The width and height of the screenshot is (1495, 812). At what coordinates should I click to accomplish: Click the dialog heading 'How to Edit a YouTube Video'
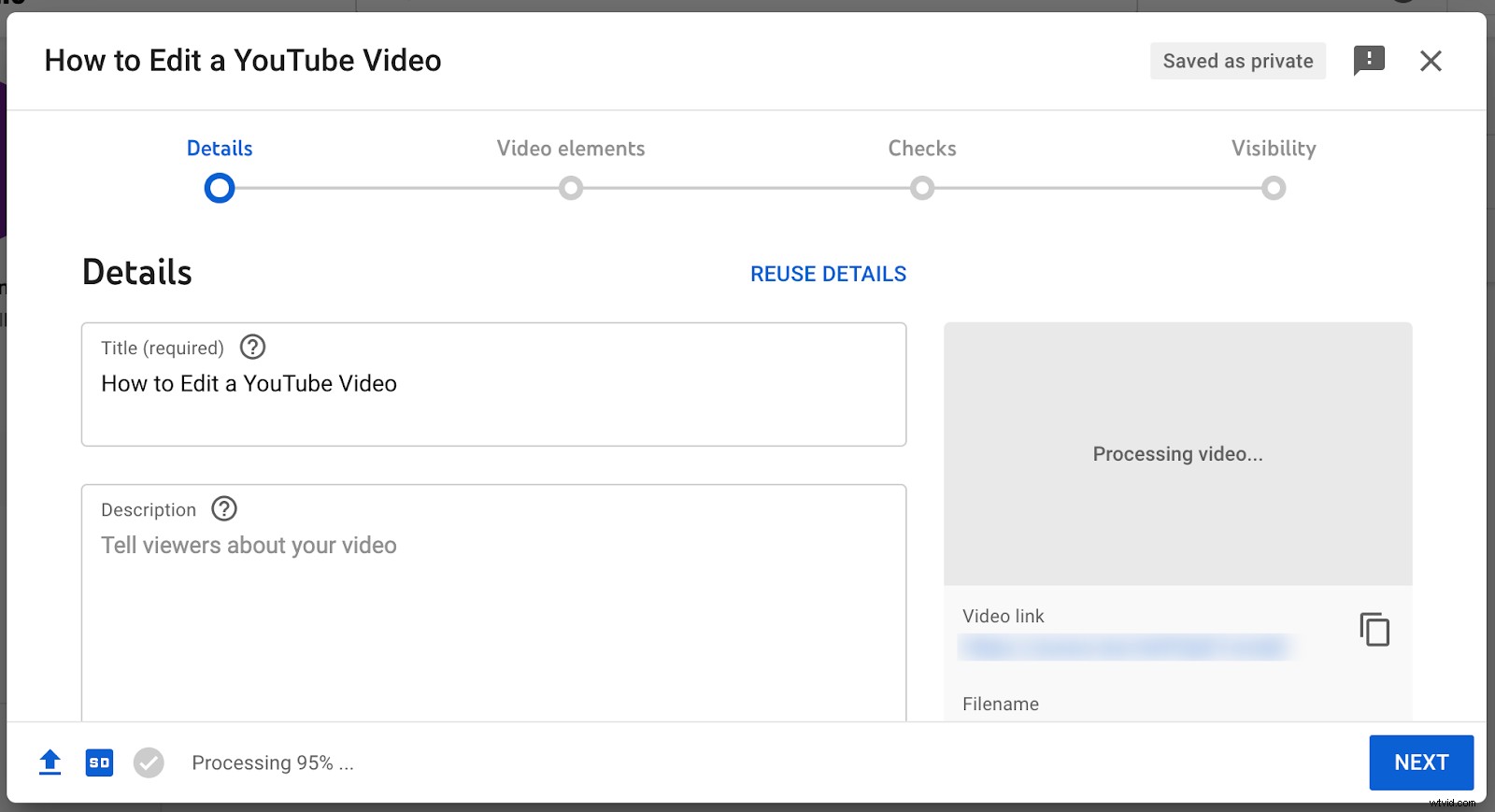[x=243, y=61]
